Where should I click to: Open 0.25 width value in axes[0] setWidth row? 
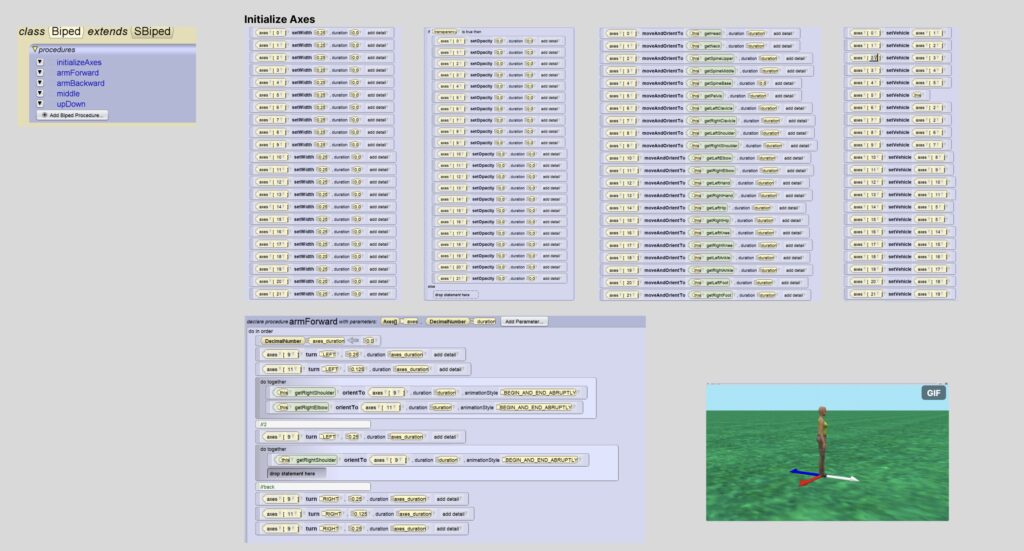click(320, 33)
